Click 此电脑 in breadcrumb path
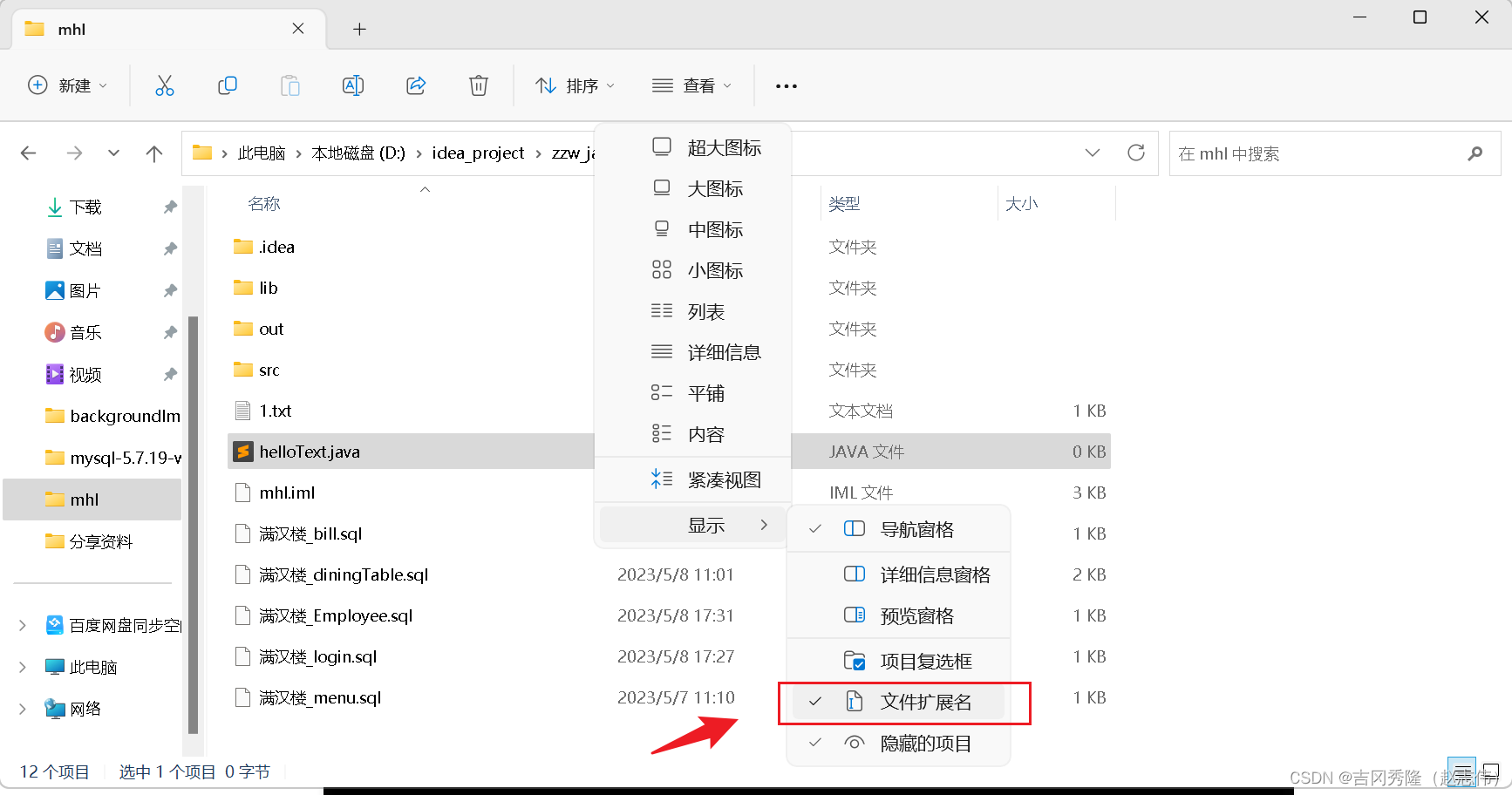The image size is (1512, 795). pyautogui.click(x=262, y=153)
